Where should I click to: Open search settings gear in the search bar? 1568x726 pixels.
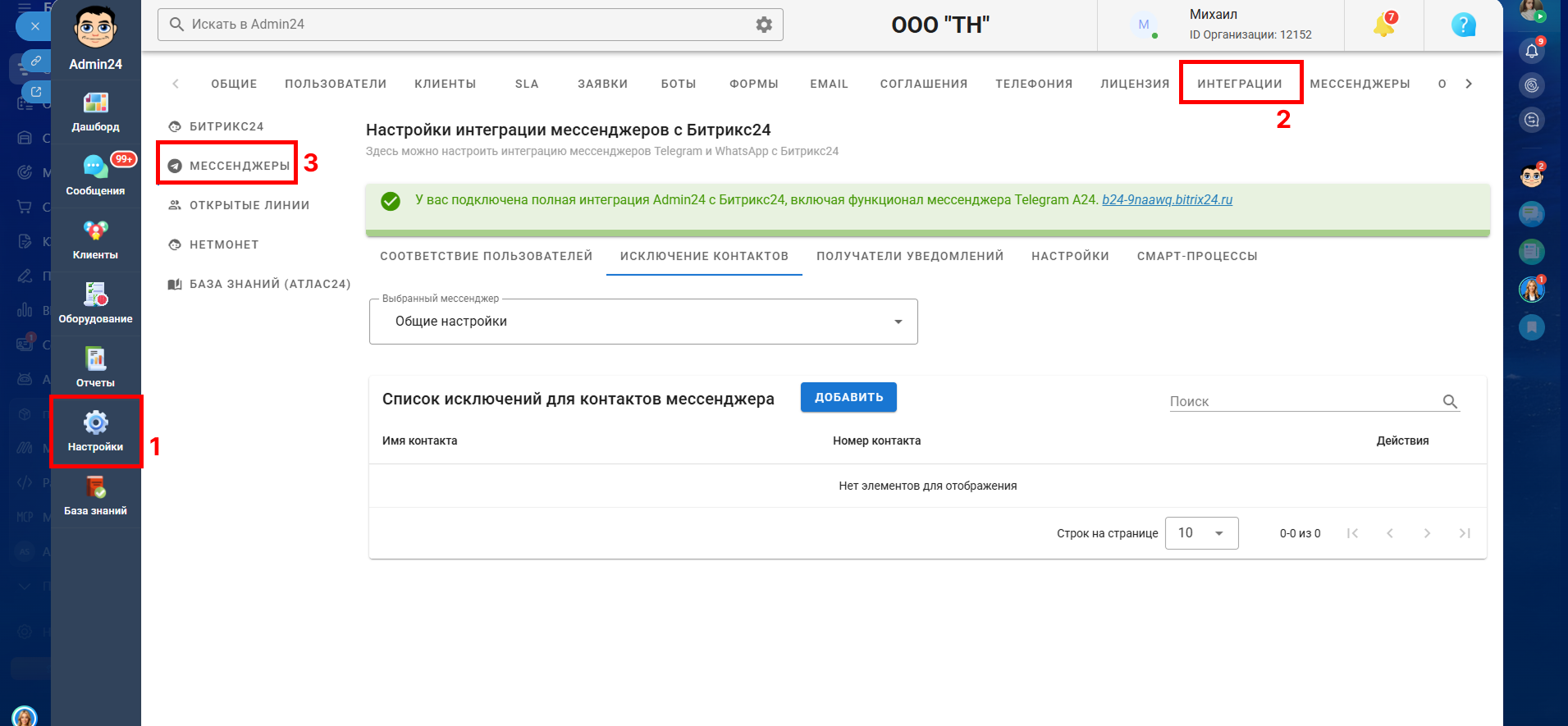(x=764, y=25)
